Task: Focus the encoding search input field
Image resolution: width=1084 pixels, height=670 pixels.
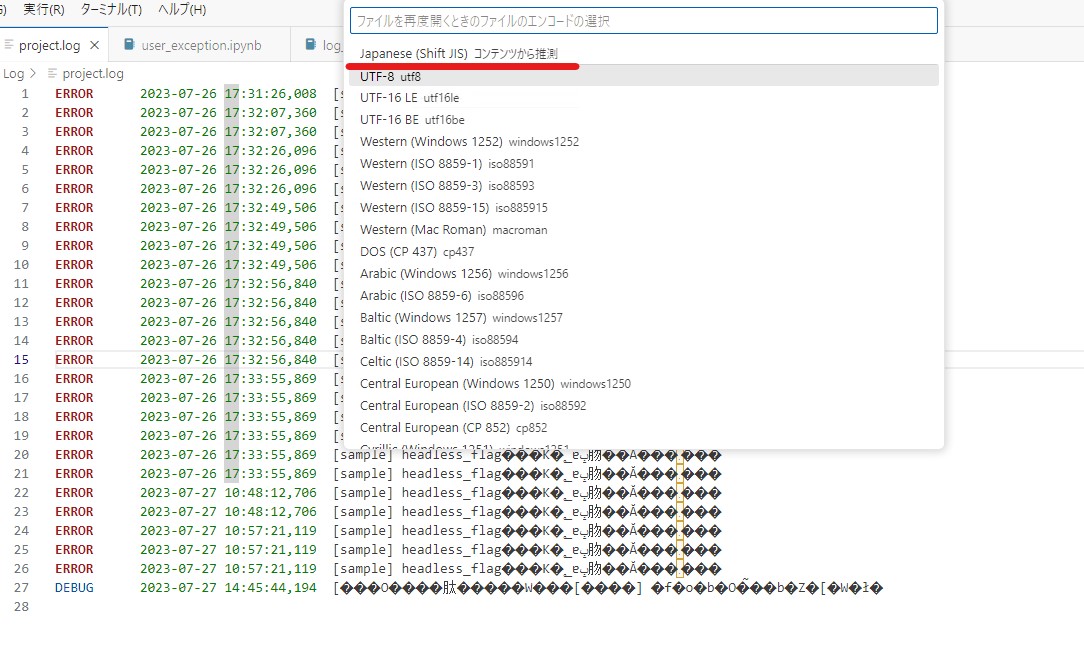Action: pos(643,21)
